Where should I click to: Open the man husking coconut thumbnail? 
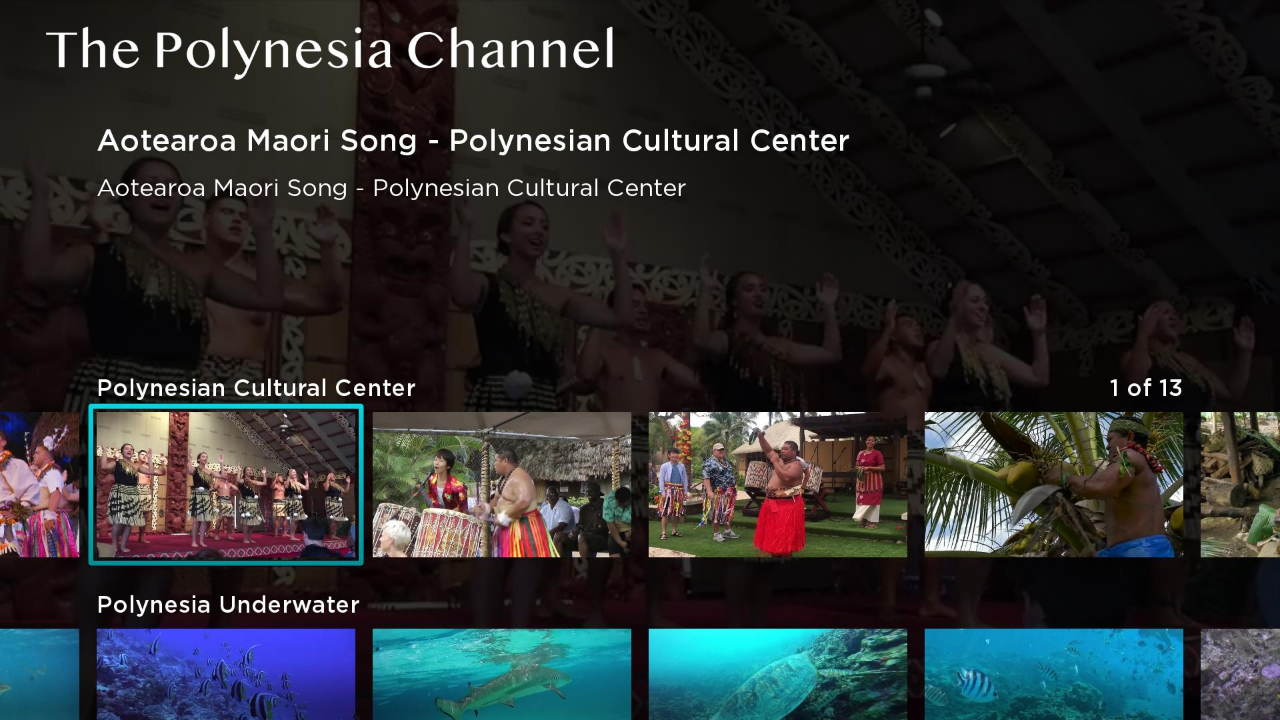point(1054,485)
